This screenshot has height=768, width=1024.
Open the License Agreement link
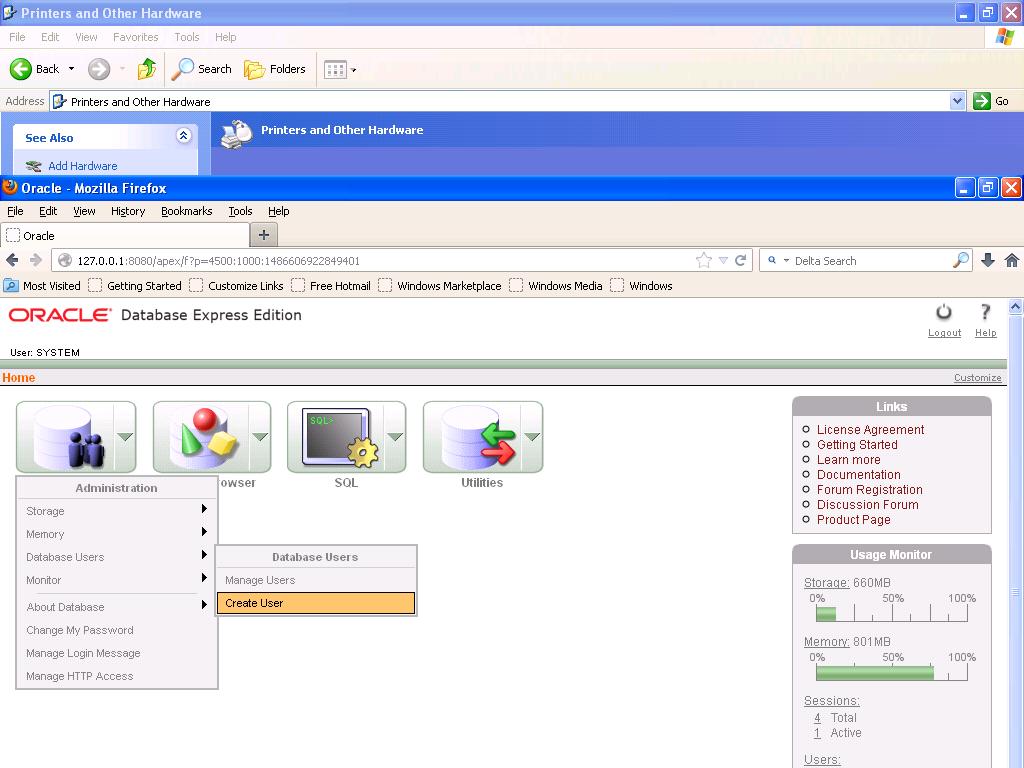tap(871, 430)
